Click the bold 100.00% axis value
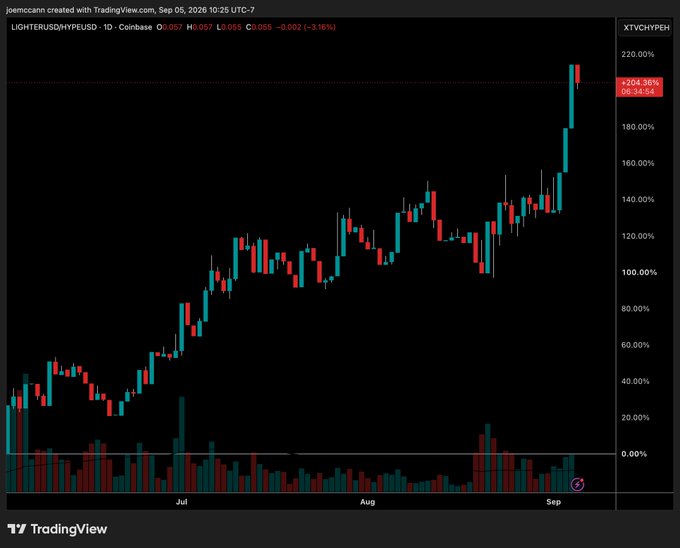Screen dimensions: 680x548 point(639,272)
